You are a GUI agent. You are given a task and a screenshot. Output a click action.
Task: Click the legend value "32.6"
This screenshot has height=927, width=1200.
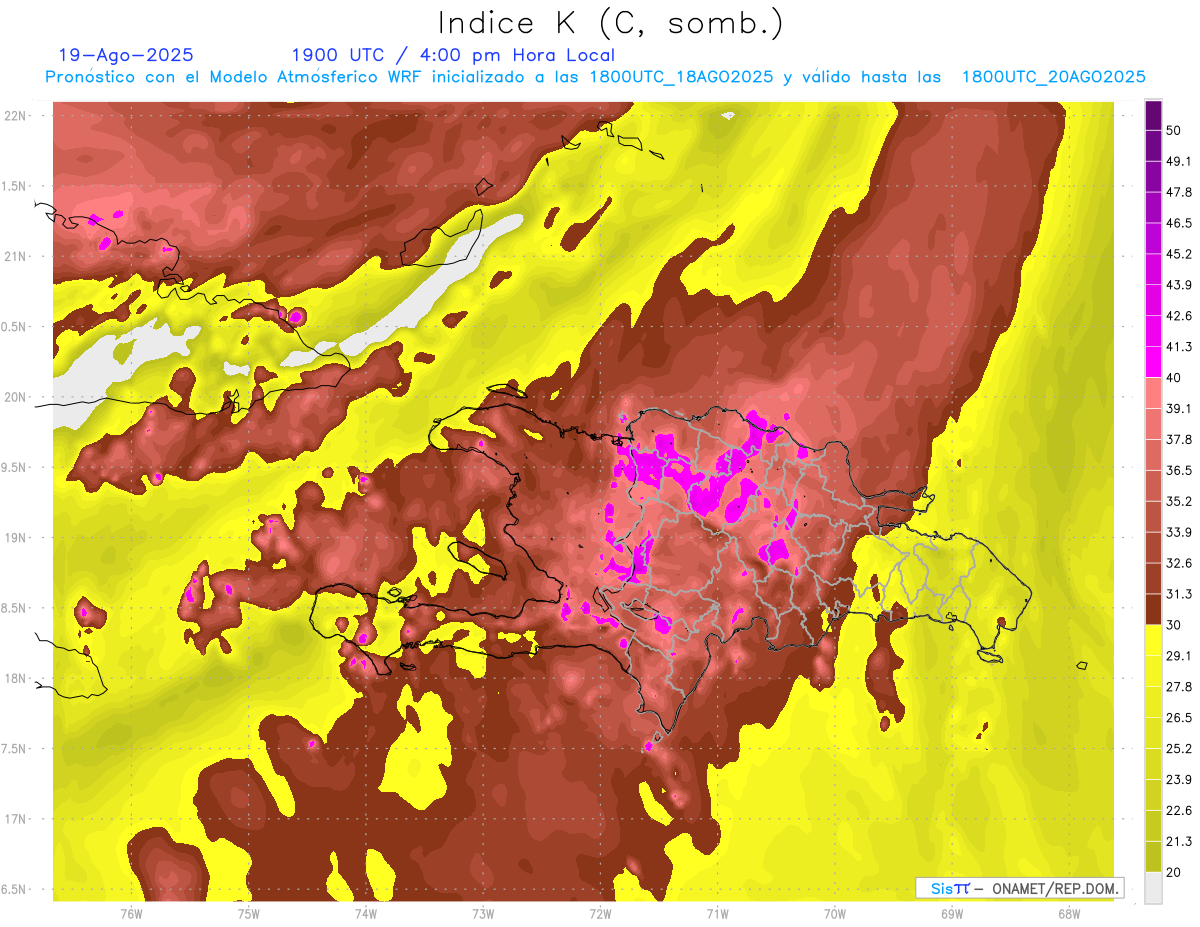[x=1179, y=564]
